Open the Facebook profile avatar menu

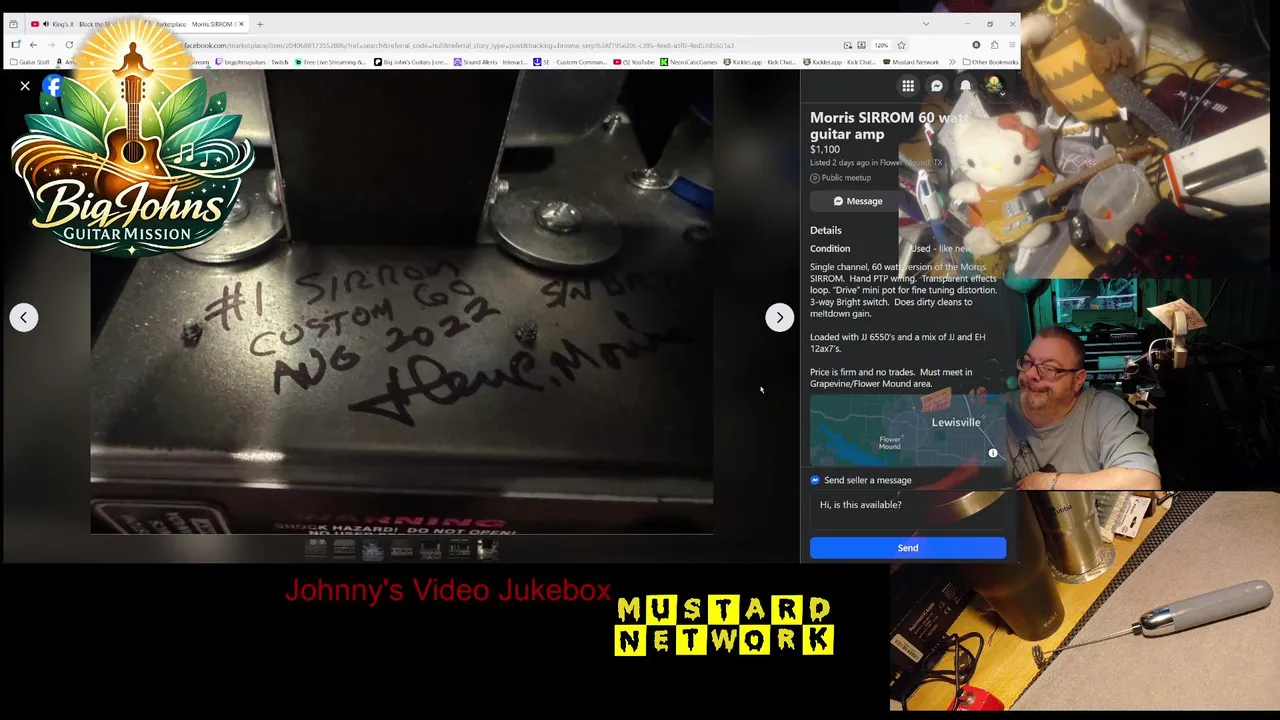pyautogui.click(x=995, y=86)
